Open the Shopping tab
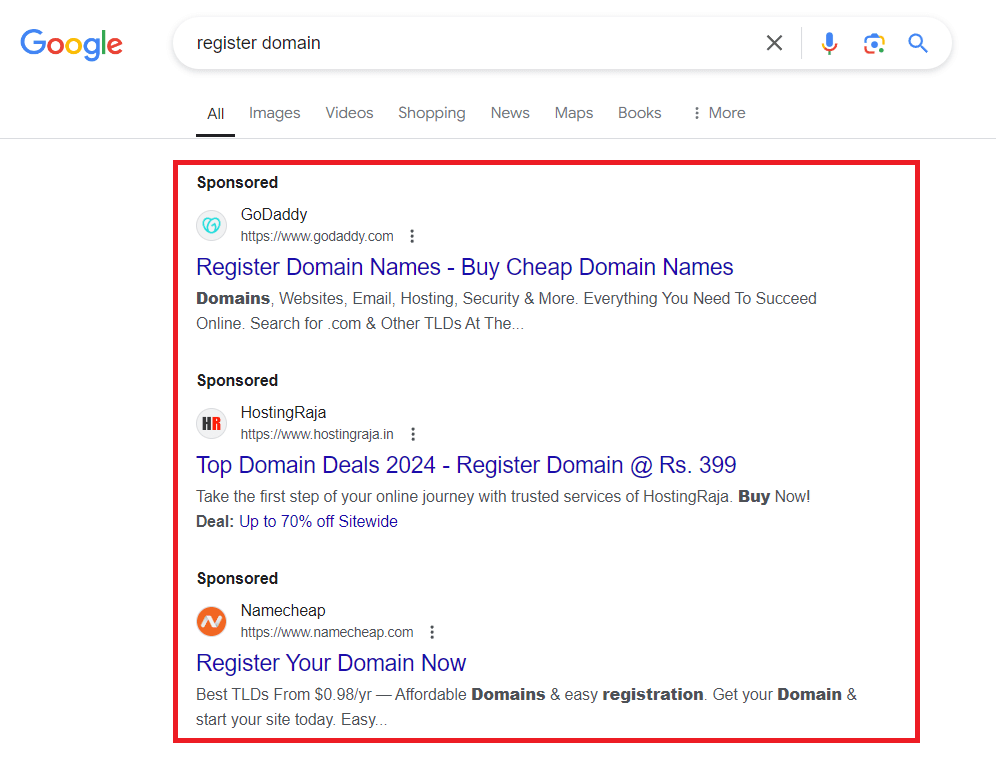The width and height of the screenshot is (996, 757). pyautogui.click(x=432, y=113)
